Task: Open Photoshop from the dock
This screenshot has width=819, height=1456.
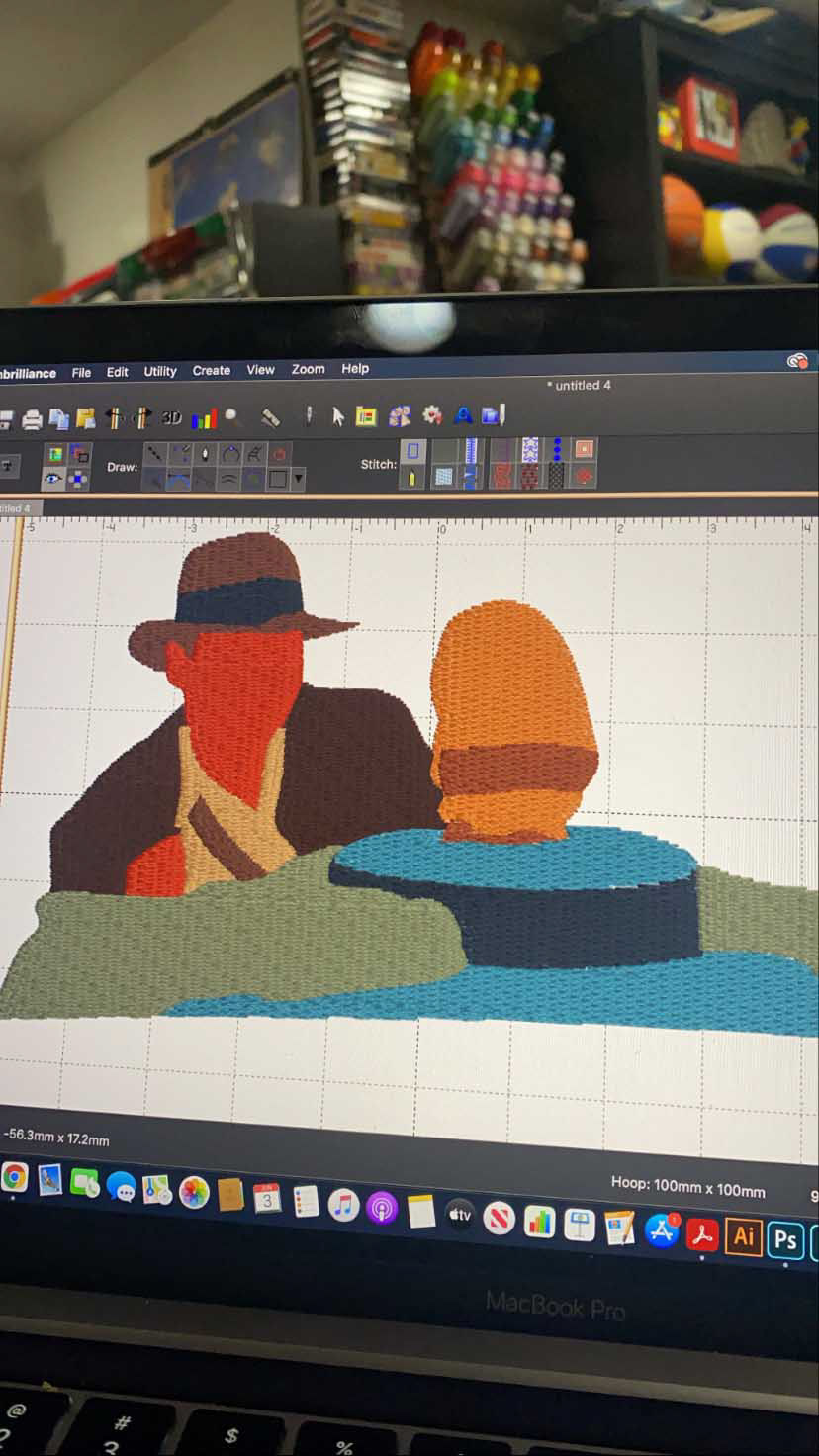Action: click(786, 1238)
